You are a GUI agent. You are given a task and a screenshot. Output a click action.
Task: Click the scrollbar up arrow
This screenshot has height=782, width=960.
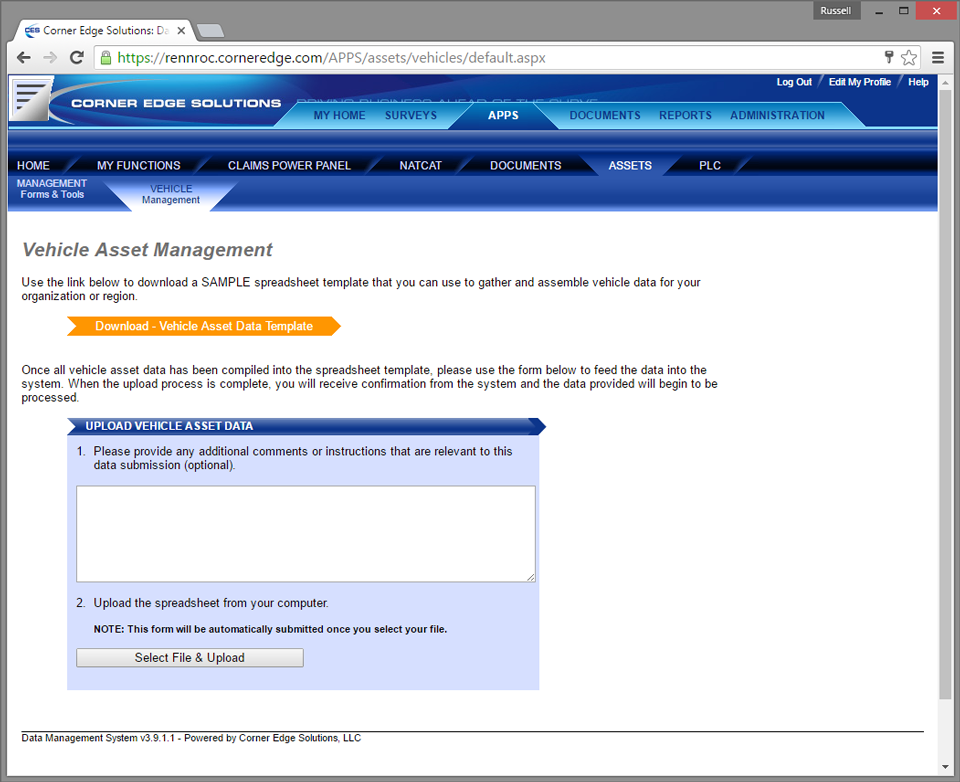coord(945,83)
